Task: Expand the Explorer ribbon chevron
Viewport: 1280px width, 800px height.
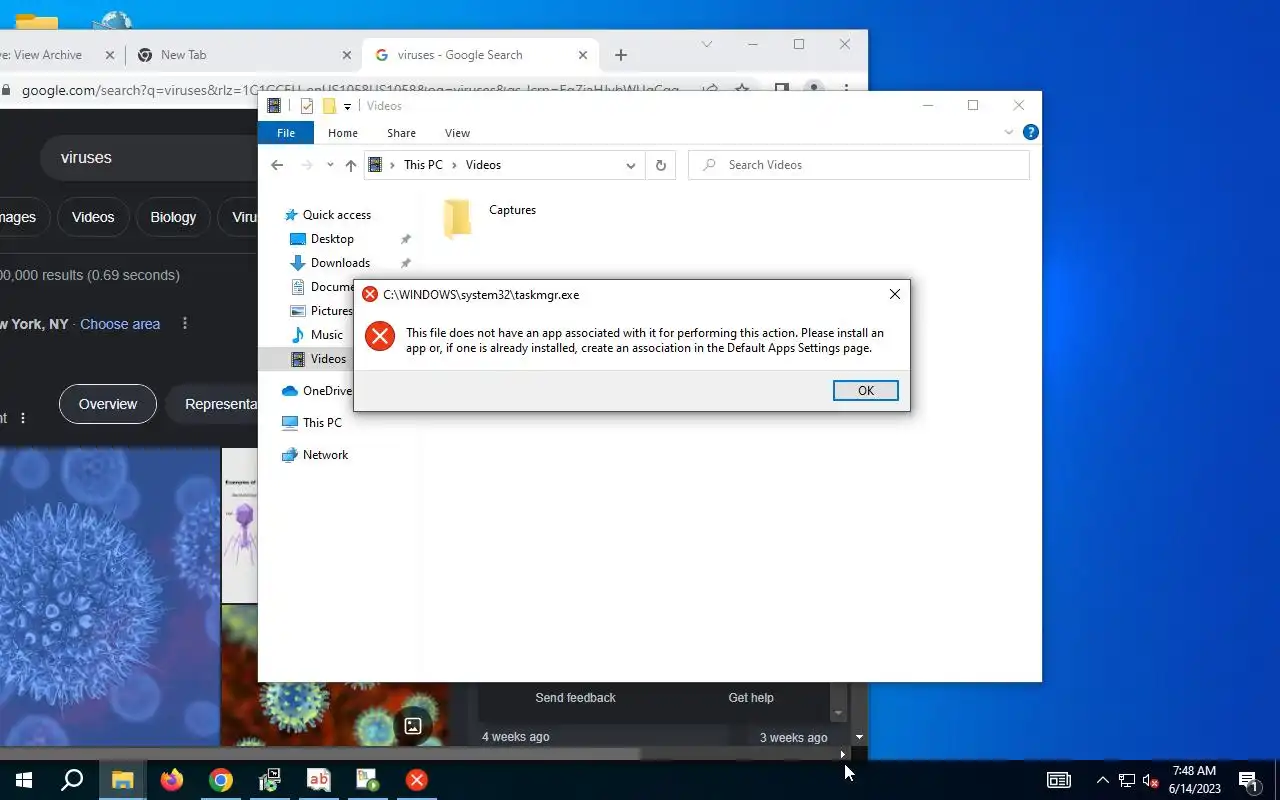Action: [1008, 132]
